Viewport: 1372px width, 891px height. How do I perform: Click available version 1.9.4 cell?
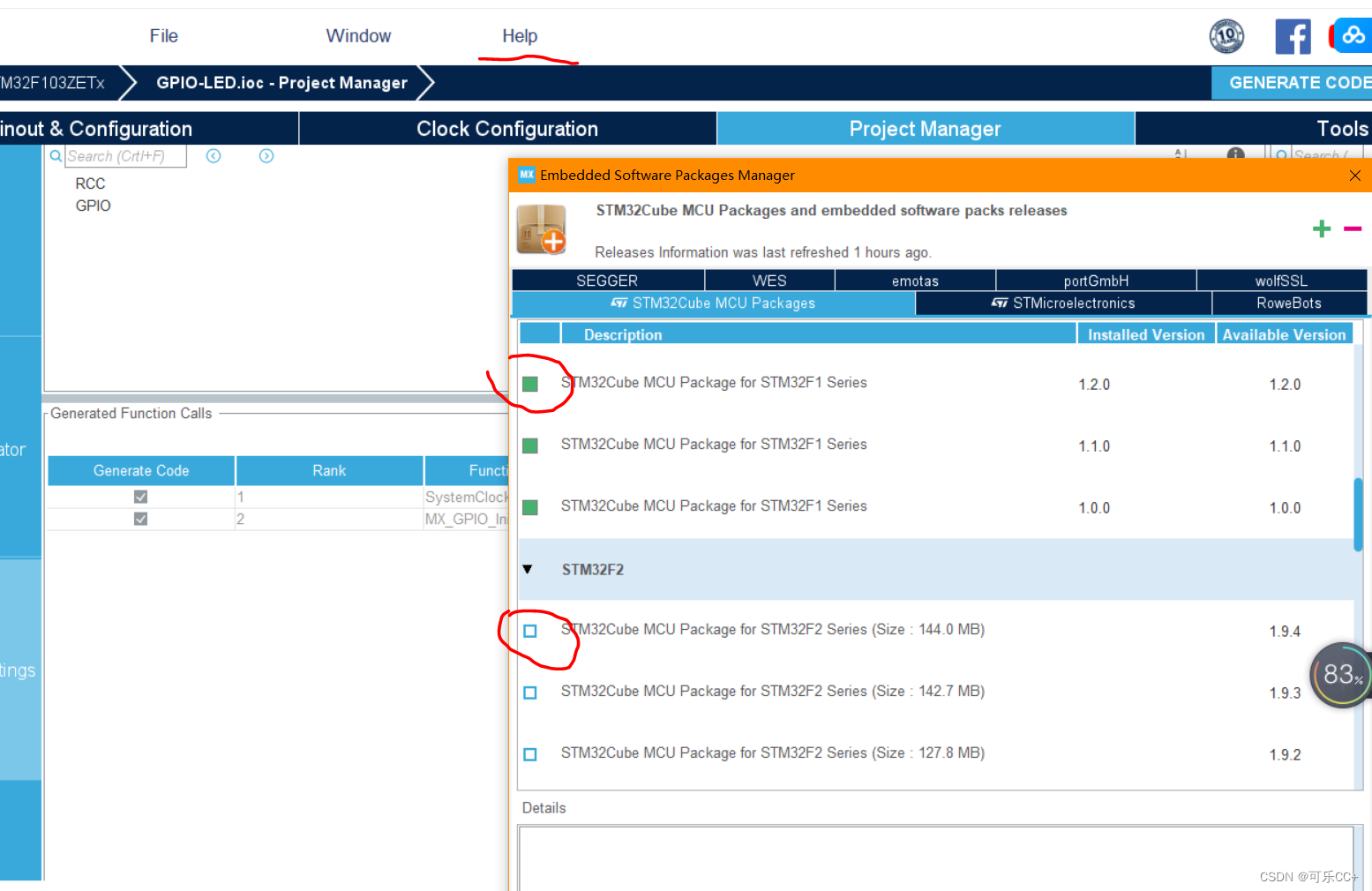[x=1285, y=632]
